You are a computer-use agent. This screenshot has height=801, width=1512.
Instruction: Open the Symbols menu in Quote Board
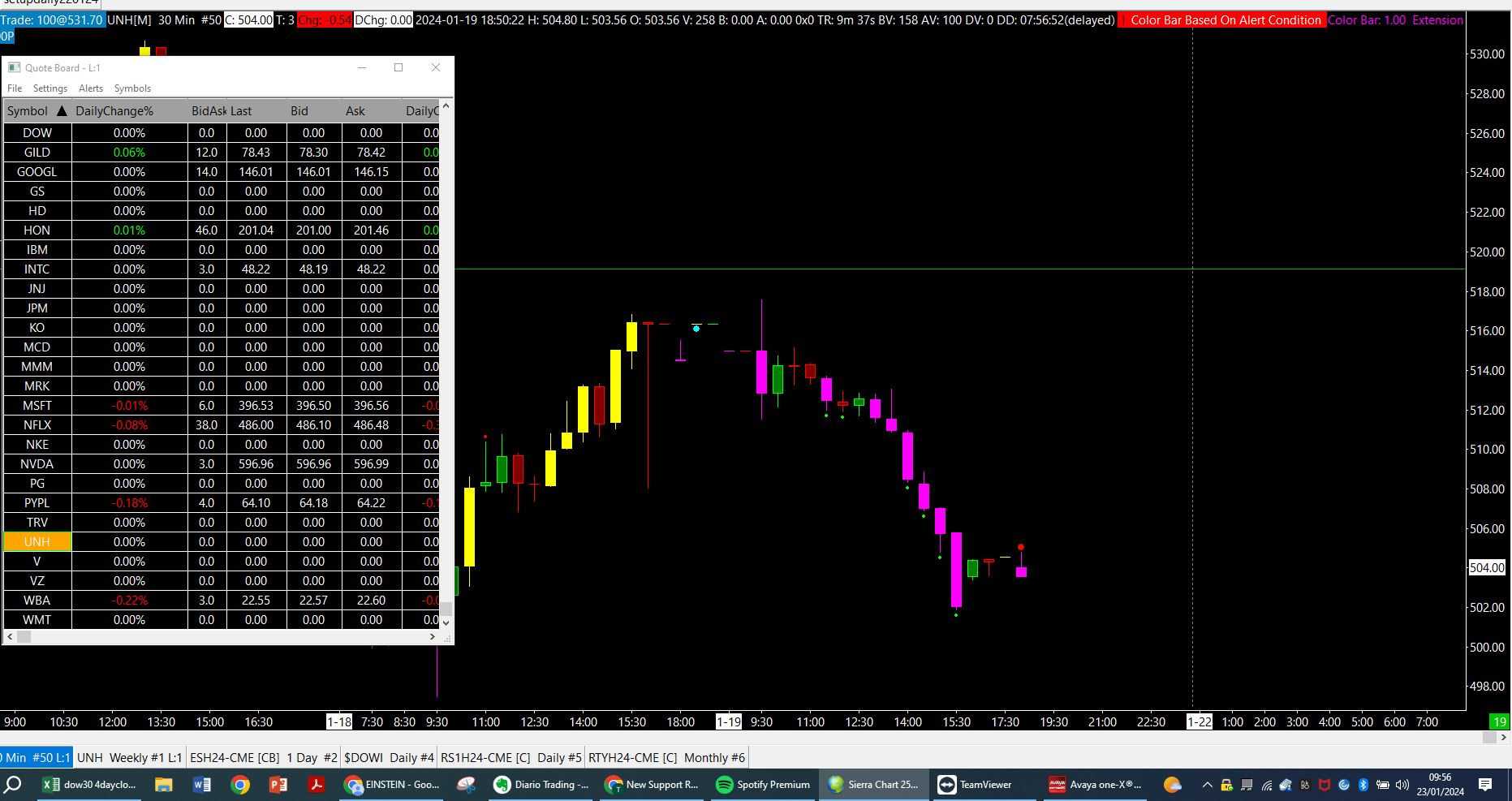(132, 88)
